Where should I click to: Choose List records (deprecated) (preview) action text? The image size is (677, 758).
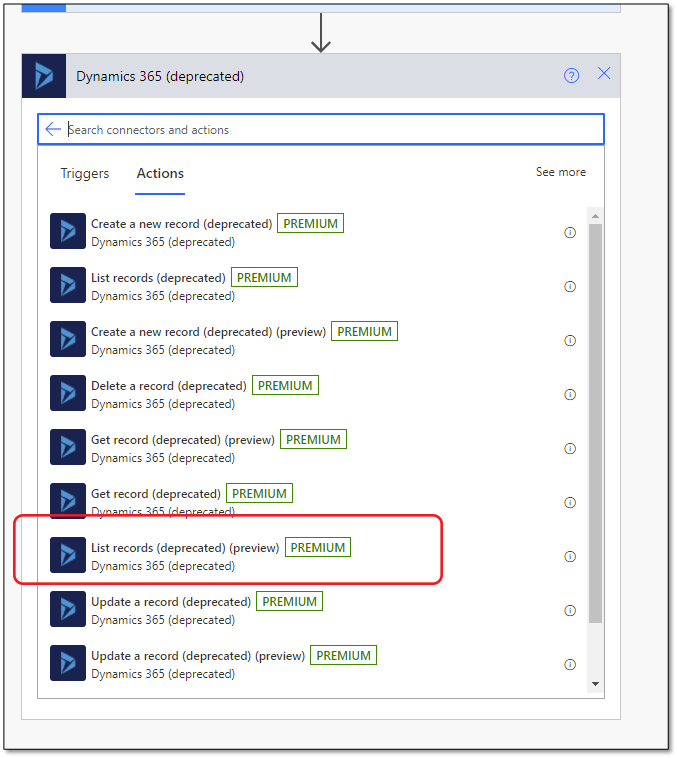185,548
